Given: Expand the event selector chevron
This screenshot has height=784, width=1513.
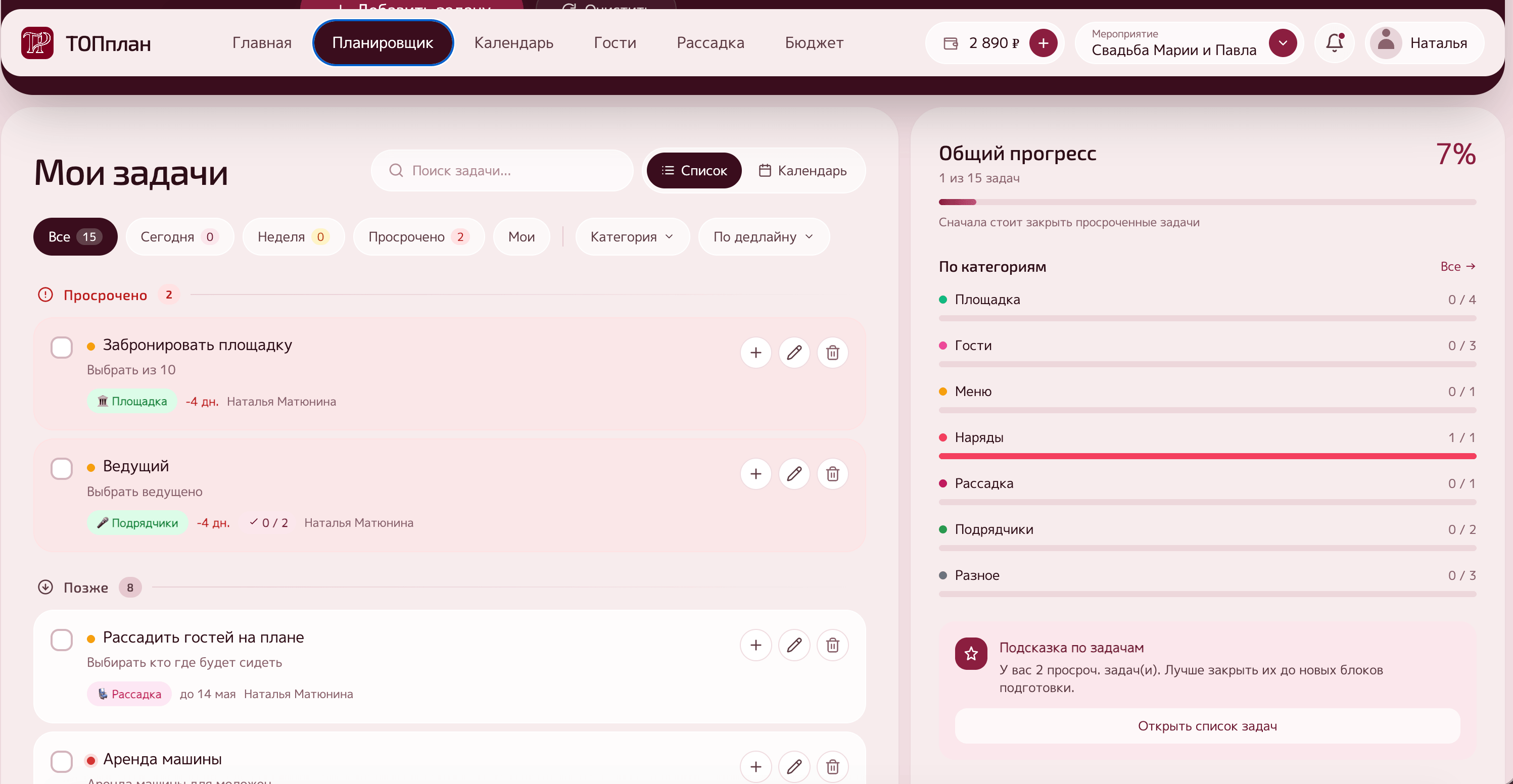Looking at the screenshot, I should pyautogui.click(x=1283, y=43).
